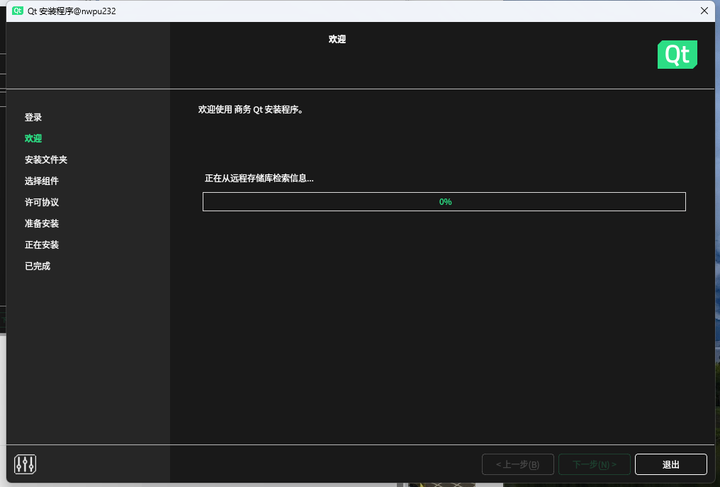This screenshot has height=487, width=720.
Task: Click the 欢迎 page heading
Action: pos(337,39)
